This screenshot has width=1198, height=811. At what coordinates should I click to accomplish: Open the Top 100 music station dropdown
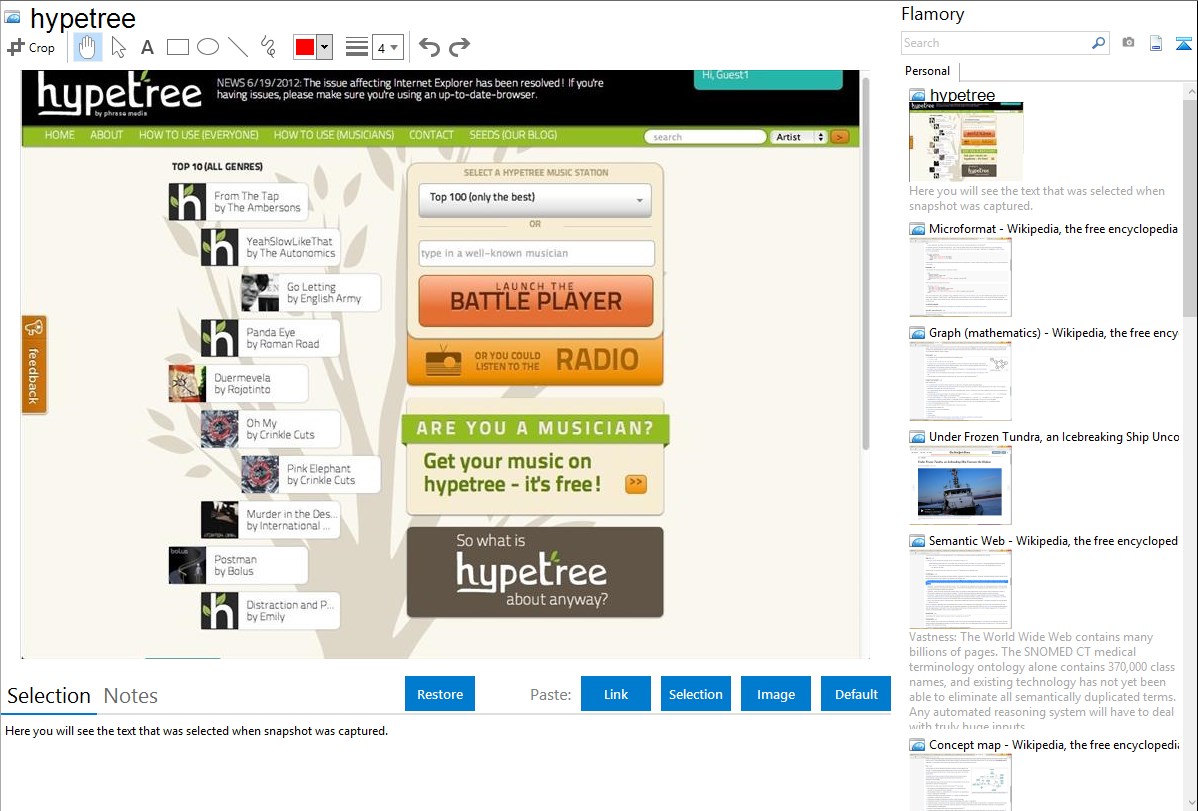(535, 198)
